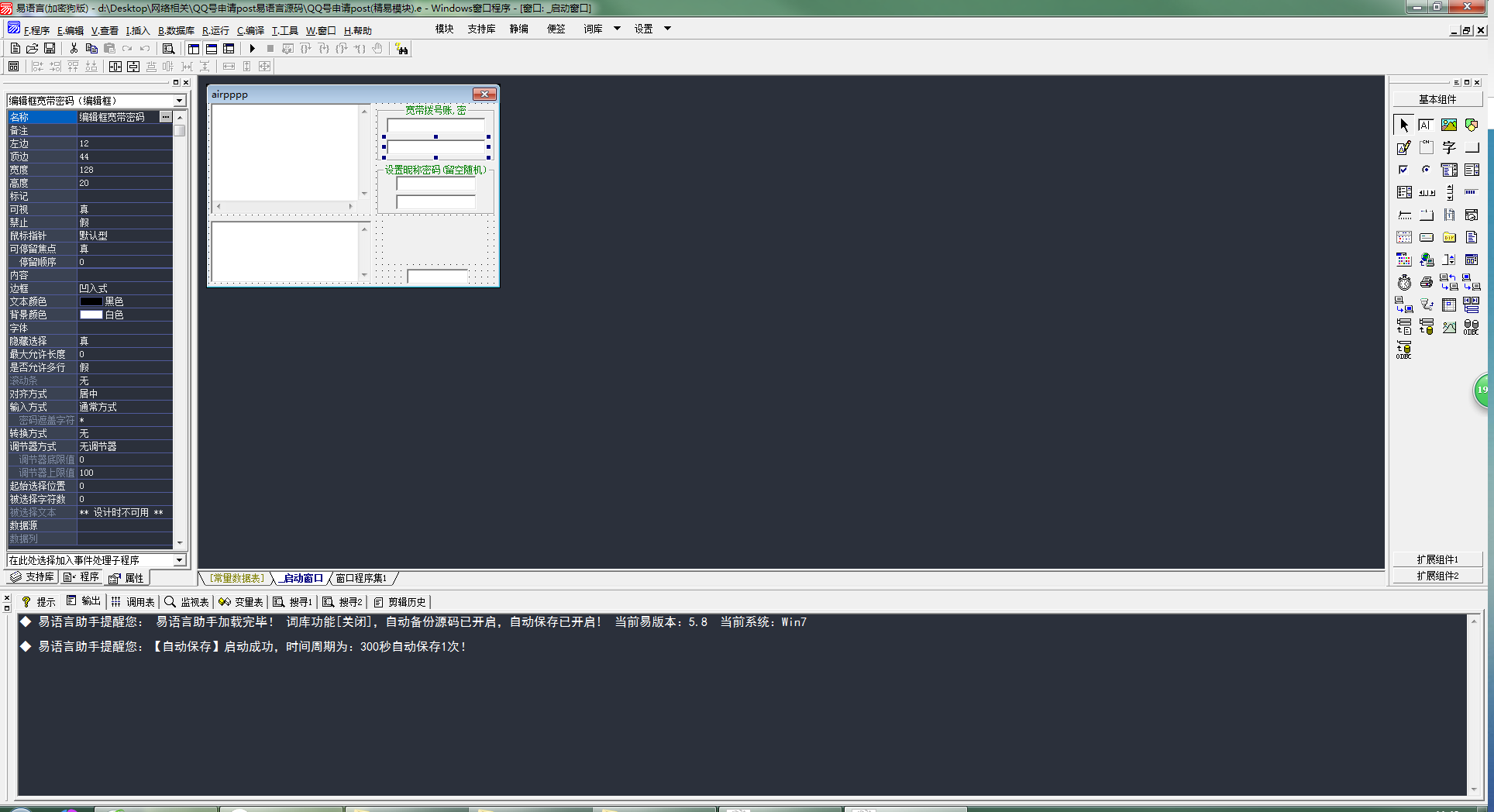Switch to the 窗口程序集1 tab

[x=361, y=579]
